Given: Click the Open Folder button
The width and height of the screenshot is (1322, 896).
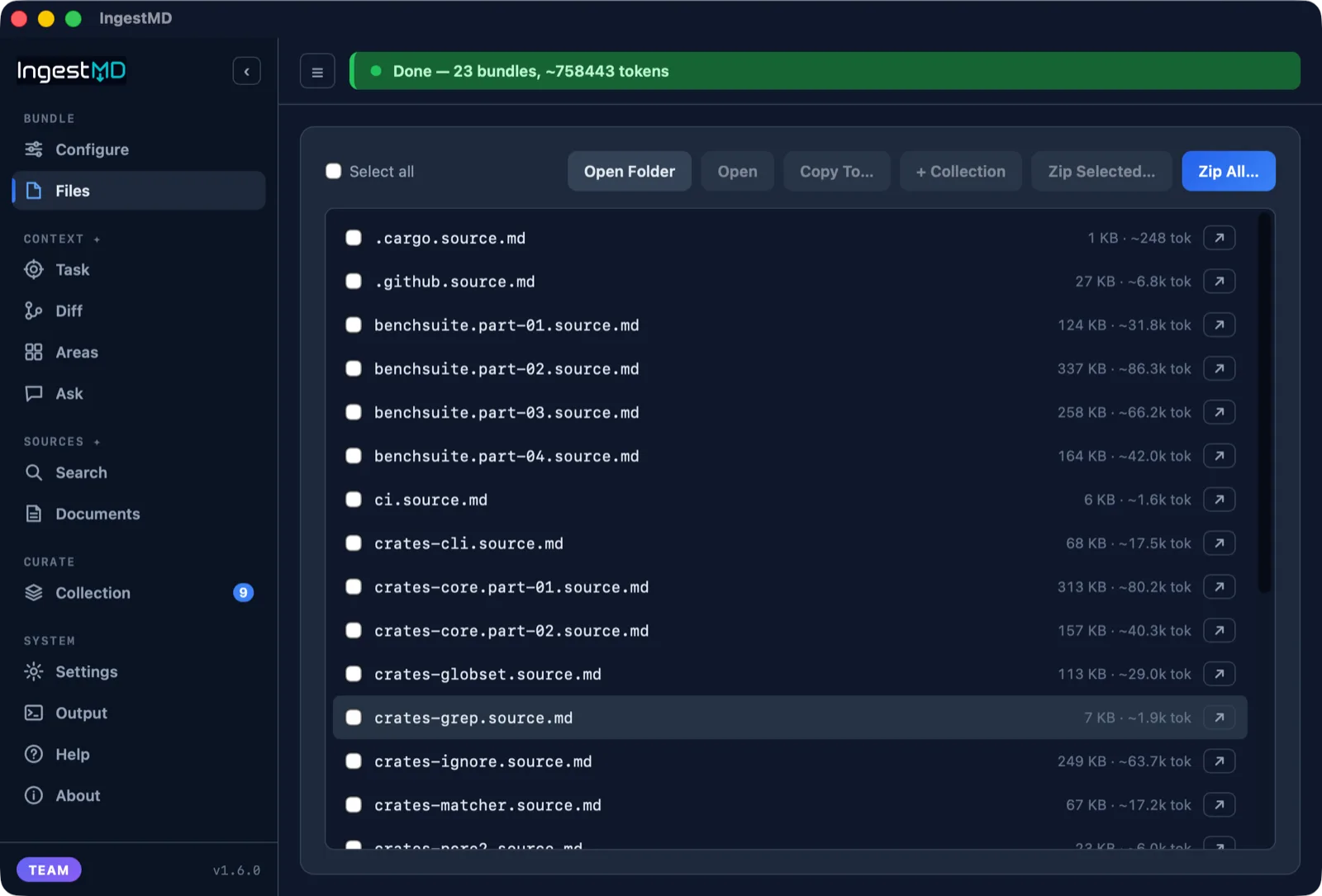Looking at the screenshot, I should 630,171.
